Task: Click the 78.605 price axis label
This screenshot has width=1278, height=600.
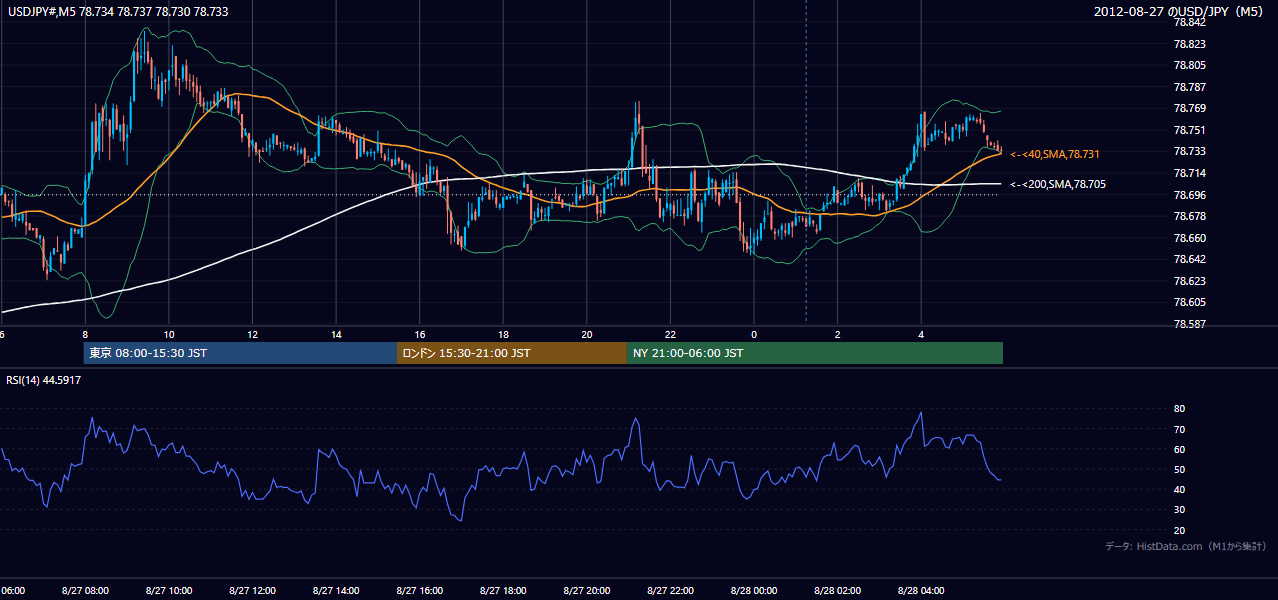Action: tap(1190, 302)
